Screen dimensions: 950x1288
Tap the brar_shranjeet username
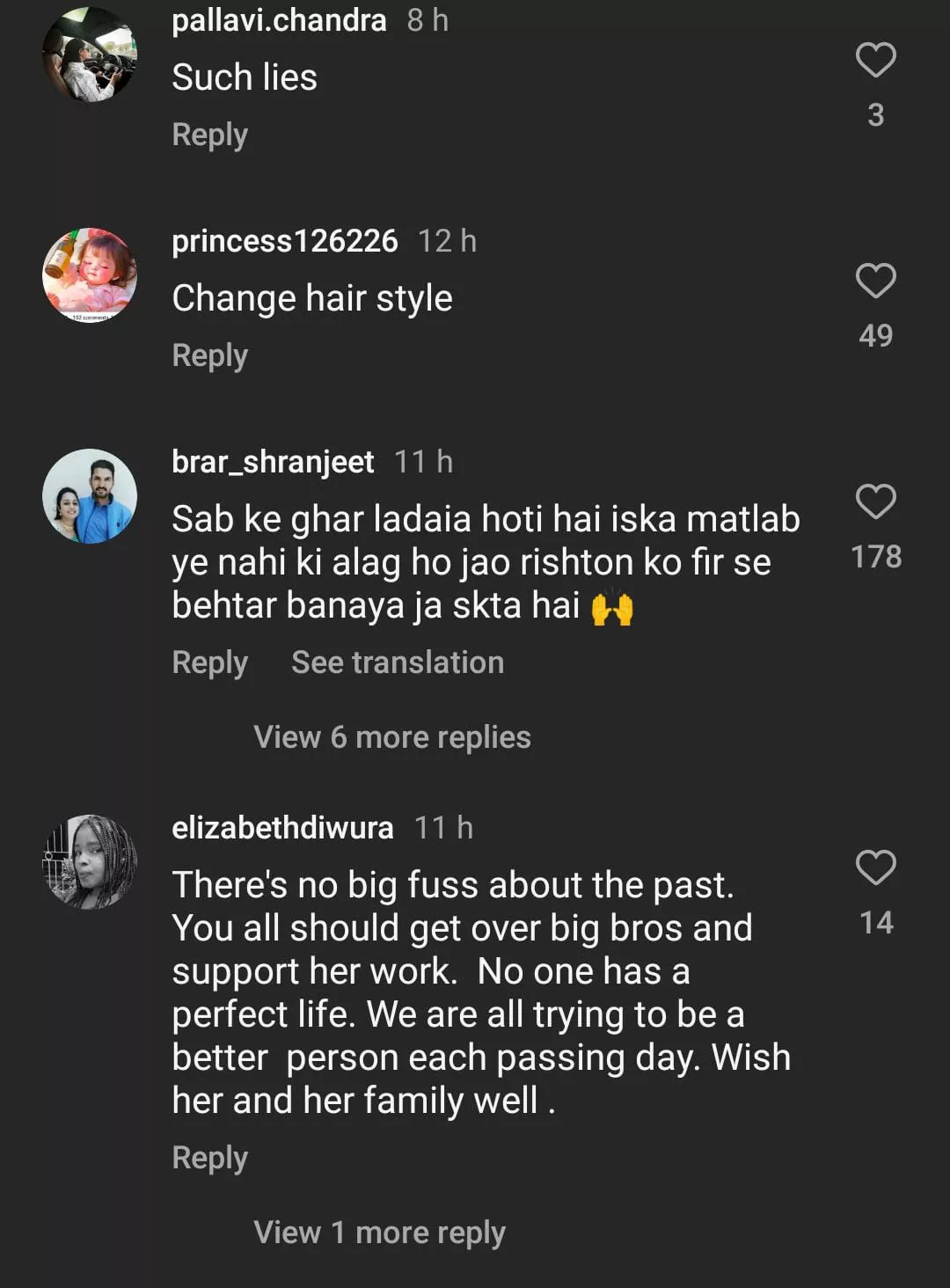273,462
